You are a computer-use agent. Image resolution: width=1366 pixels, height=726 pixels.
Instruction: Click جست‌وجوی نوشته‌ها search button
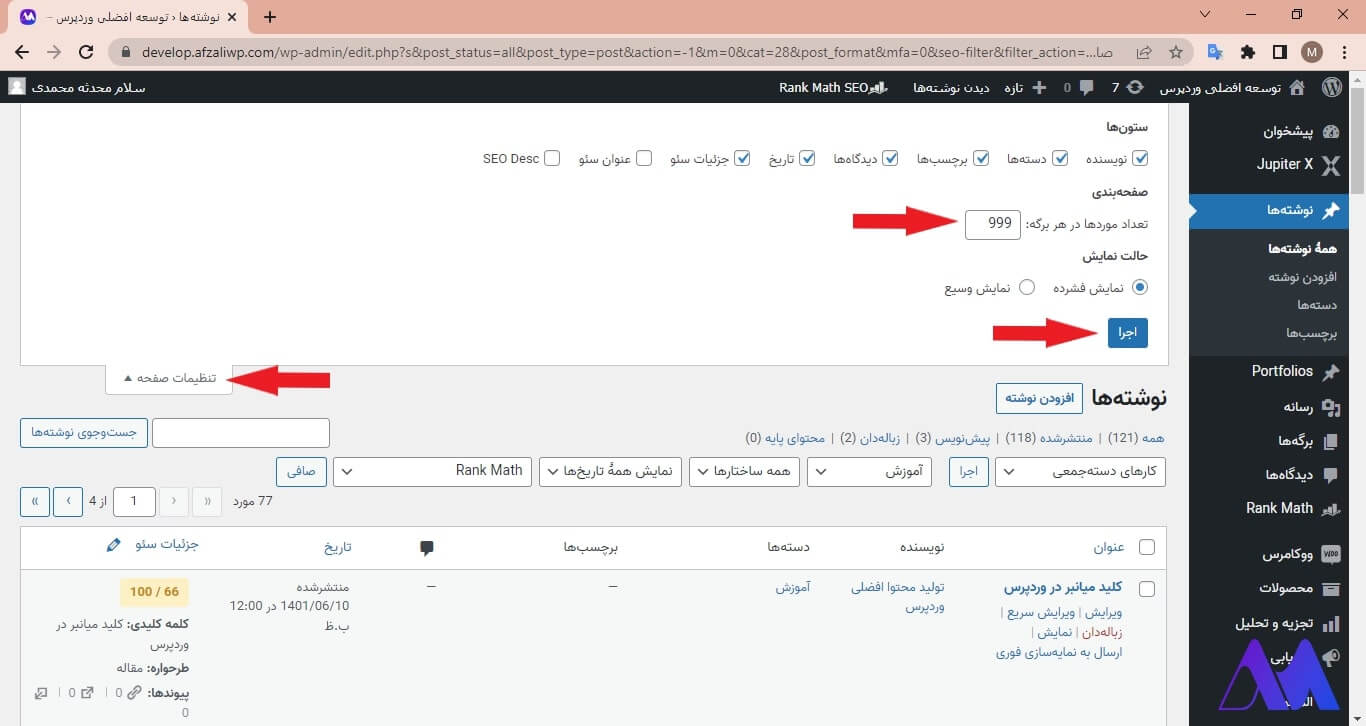(84, 432)
